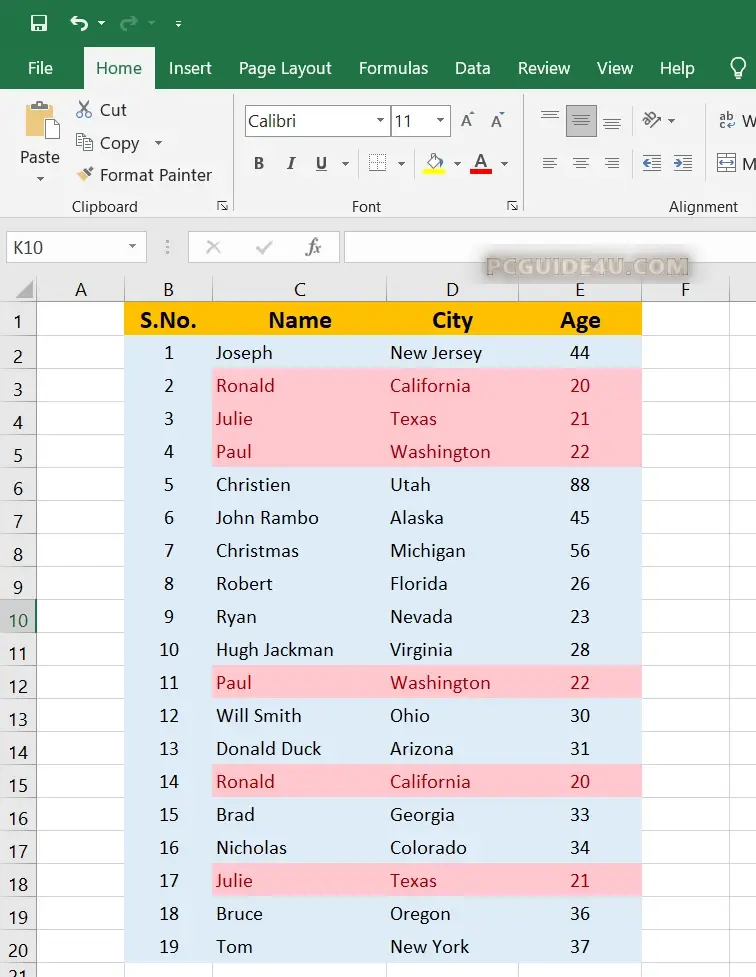
Task: Apply the yellow Fill Color
Action: 434,163
